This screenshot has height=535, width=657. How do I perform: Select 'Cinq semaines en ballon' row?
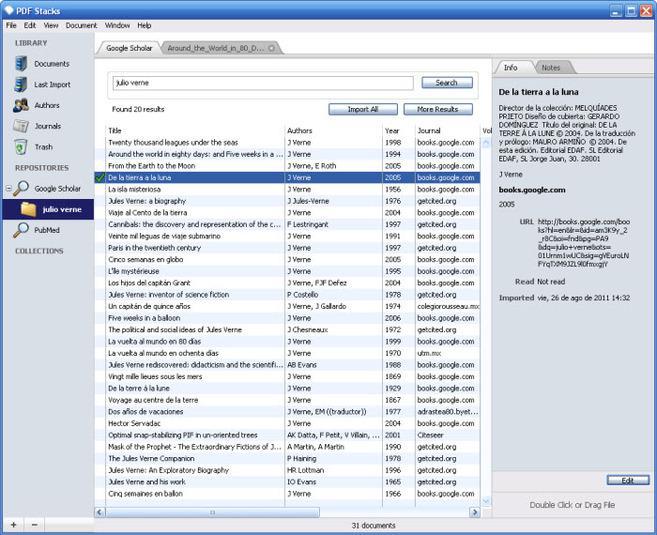pyautogui.click(x=287, y=494)
